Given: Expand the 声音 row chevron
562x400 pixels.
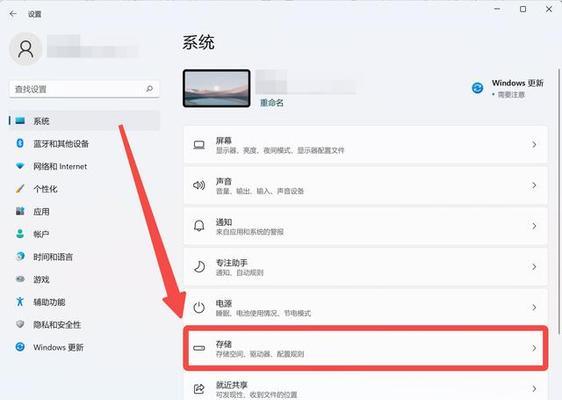Looking at the screenshot, I should (x=534, y=185).
